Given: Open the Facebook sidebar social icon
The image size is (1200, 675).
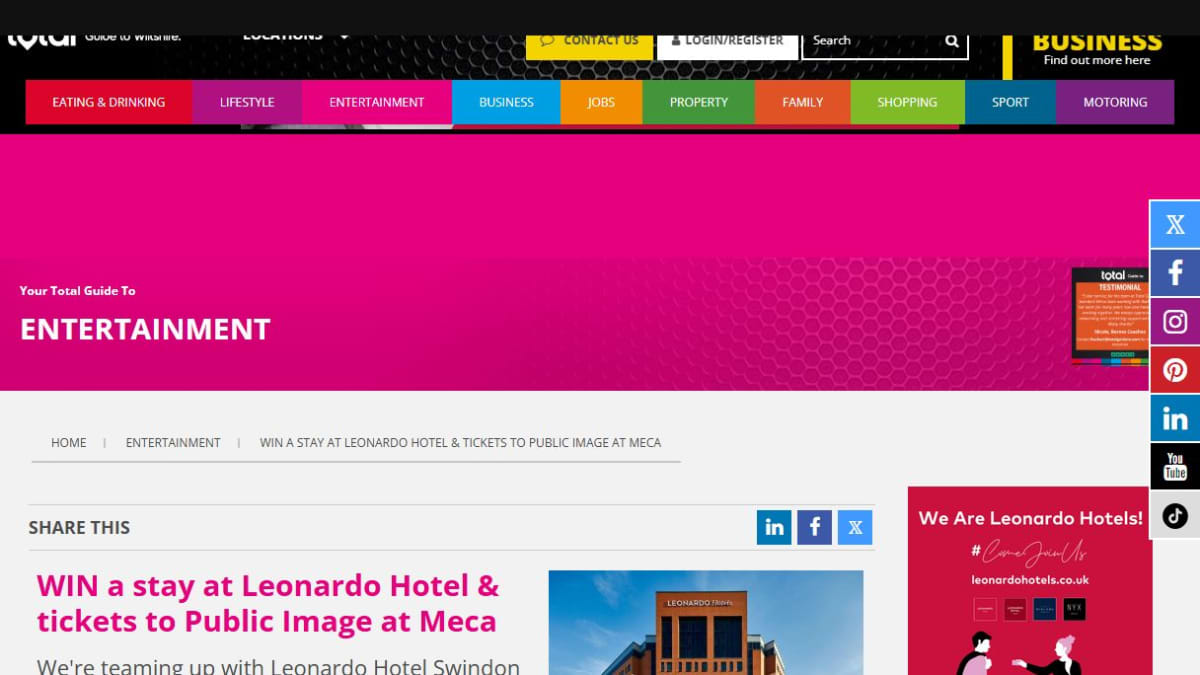Looking at the screenshot, I should tap(1175, 273).
